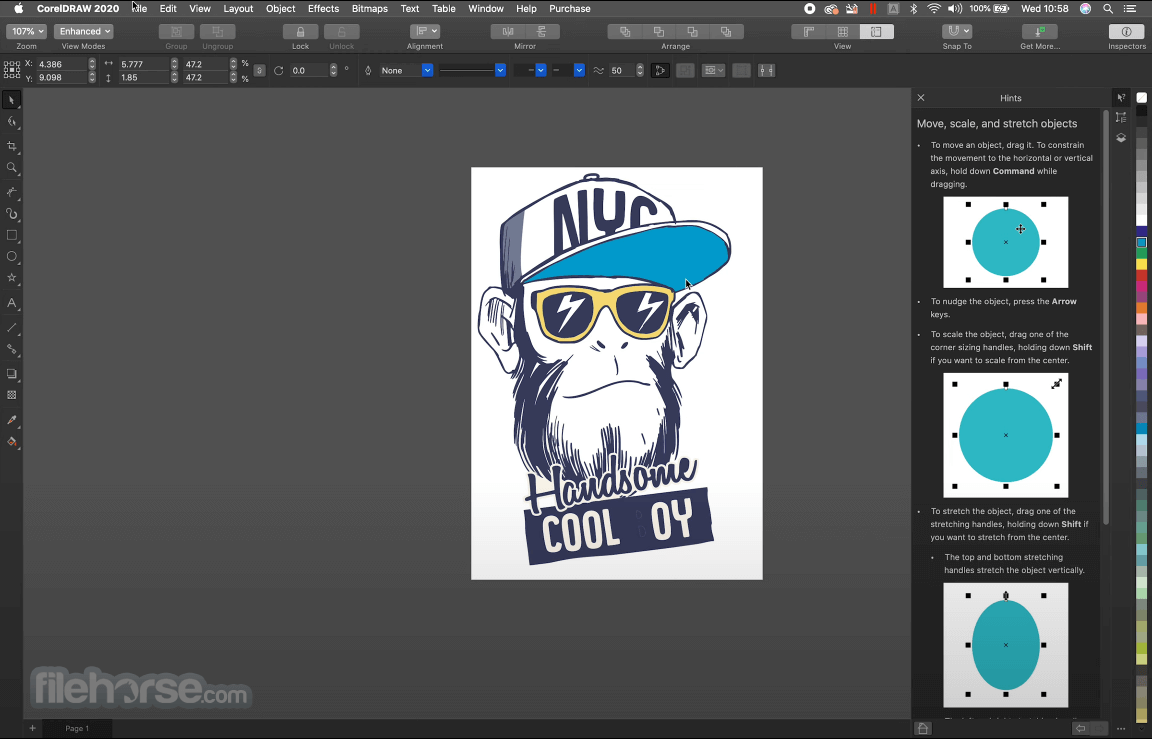This screenshot has width=1152, height=739.
Task: Pick the red swatch in color palette
Action: 1142,275
